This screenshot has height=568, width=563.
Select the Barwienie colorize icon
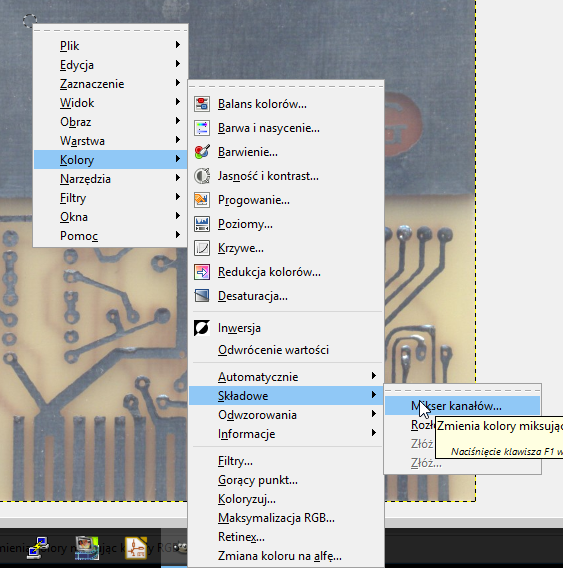pyautogui.click(x=202, y=152)
